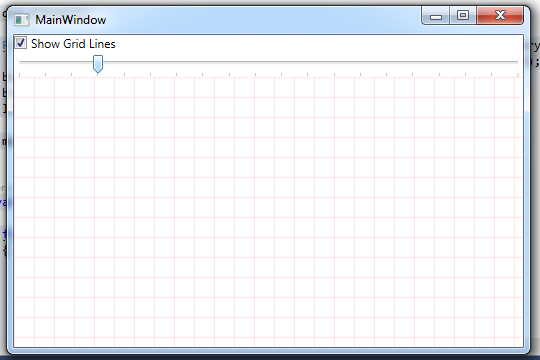Viewport: 540px width, 360px height.
Task: Click the MainWindow app icon in title bar
Action: point(21,20)
